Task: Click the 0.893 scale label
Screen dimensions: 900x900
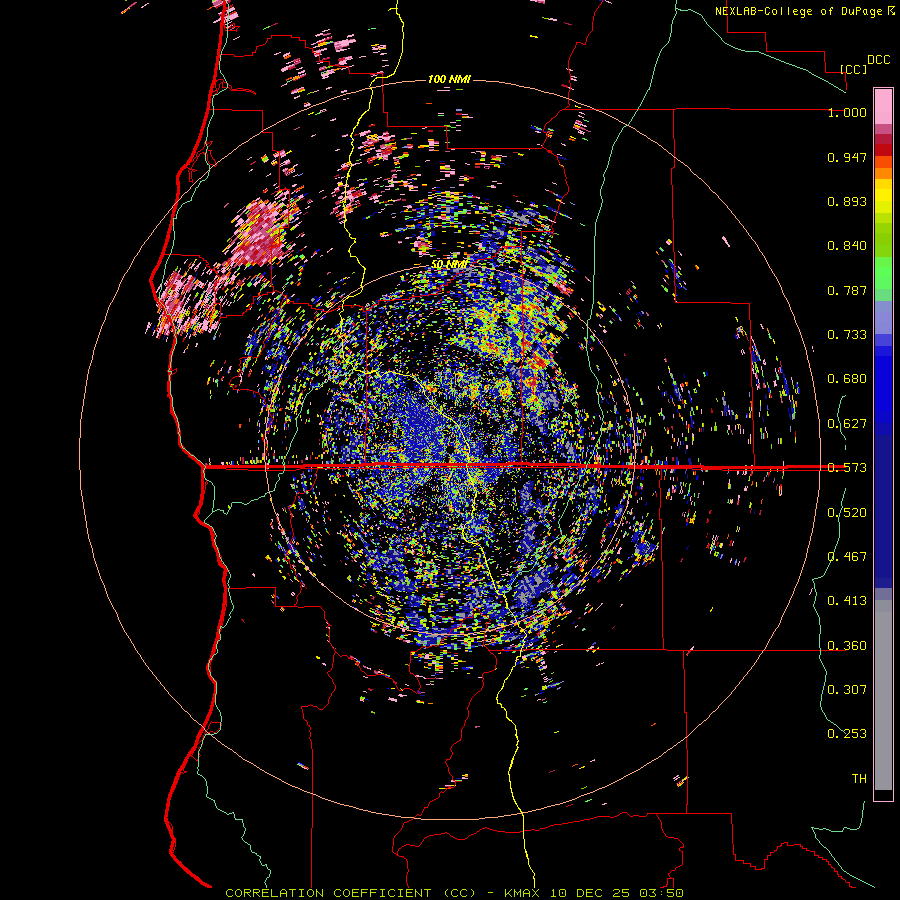Action: (847, 201)
